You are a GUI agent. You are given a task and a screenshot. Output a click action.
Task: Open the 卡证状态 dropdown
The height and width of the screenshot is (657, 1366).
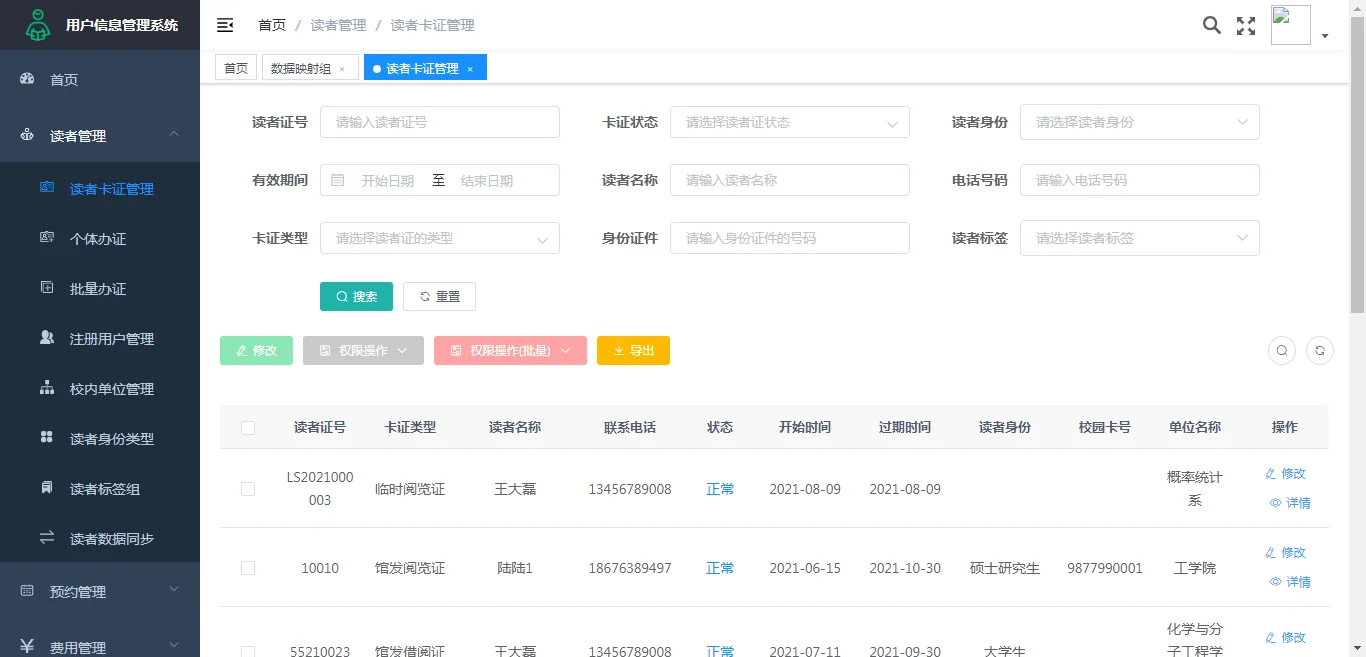pos(790,122)
